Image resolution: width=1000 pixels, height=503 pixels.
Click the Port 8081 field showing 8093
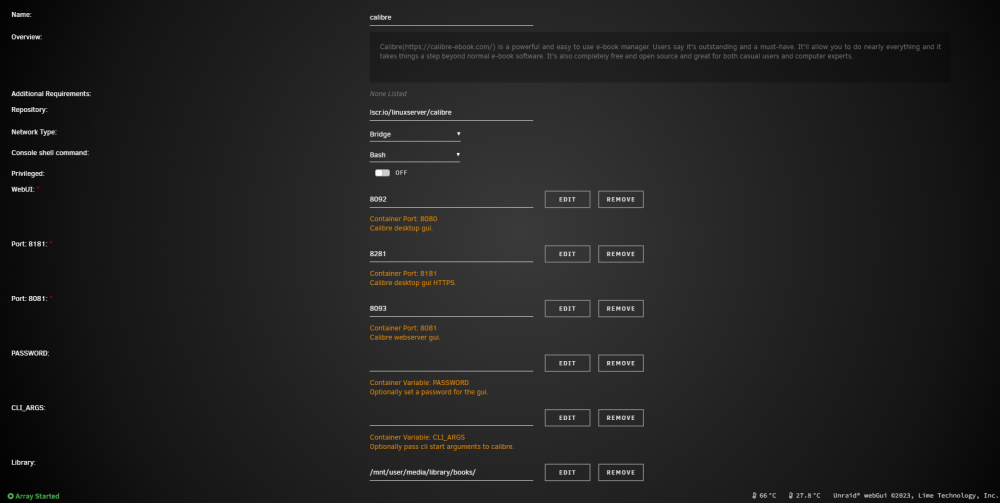click(x=451, y=309)
